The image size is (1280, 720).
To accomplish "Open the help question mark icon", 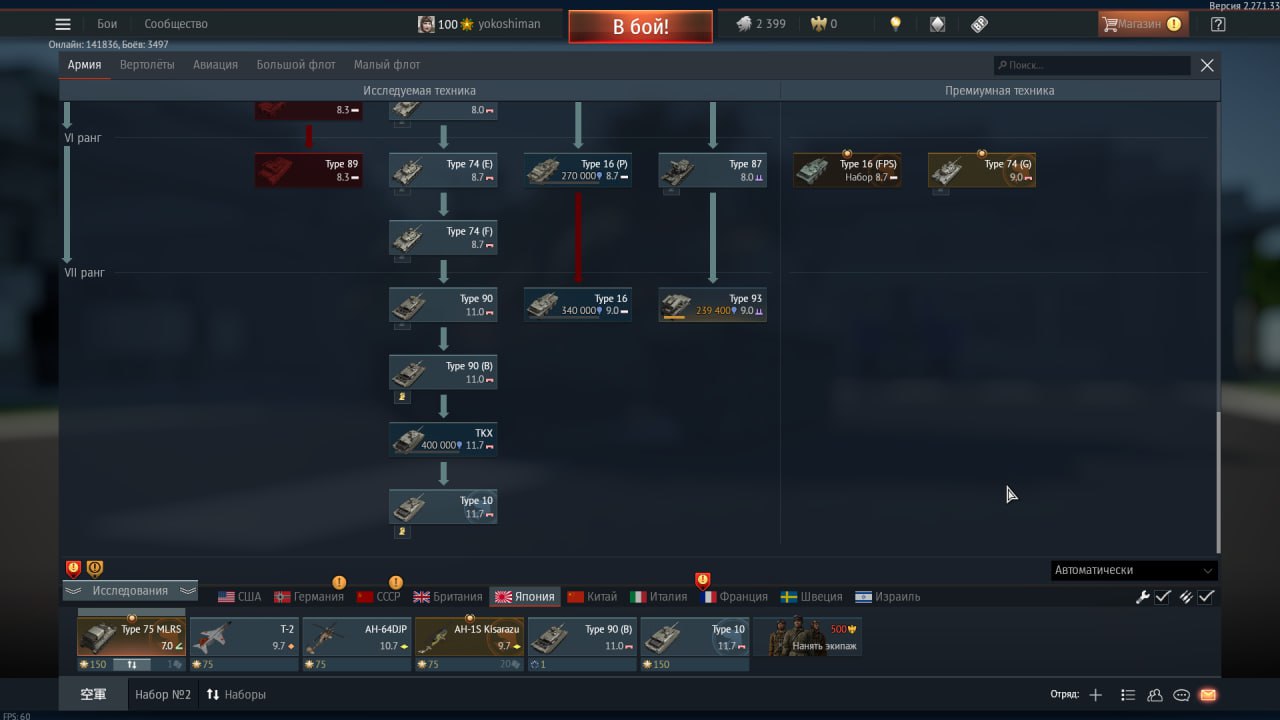I will click(x=1218, y=24).
